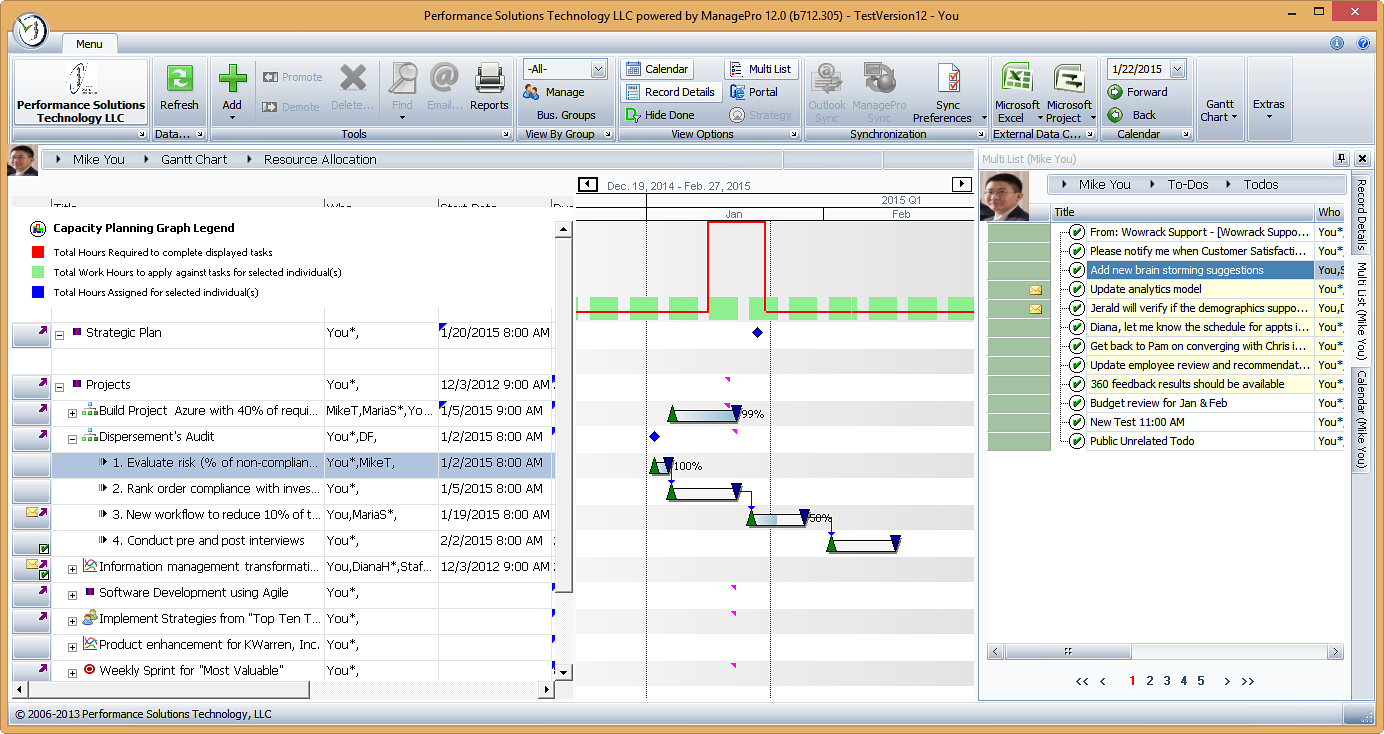This screenshot has height=734, width=1384.
Task: Collapse the Dispersement's Audit node
Action: point(73,440)
